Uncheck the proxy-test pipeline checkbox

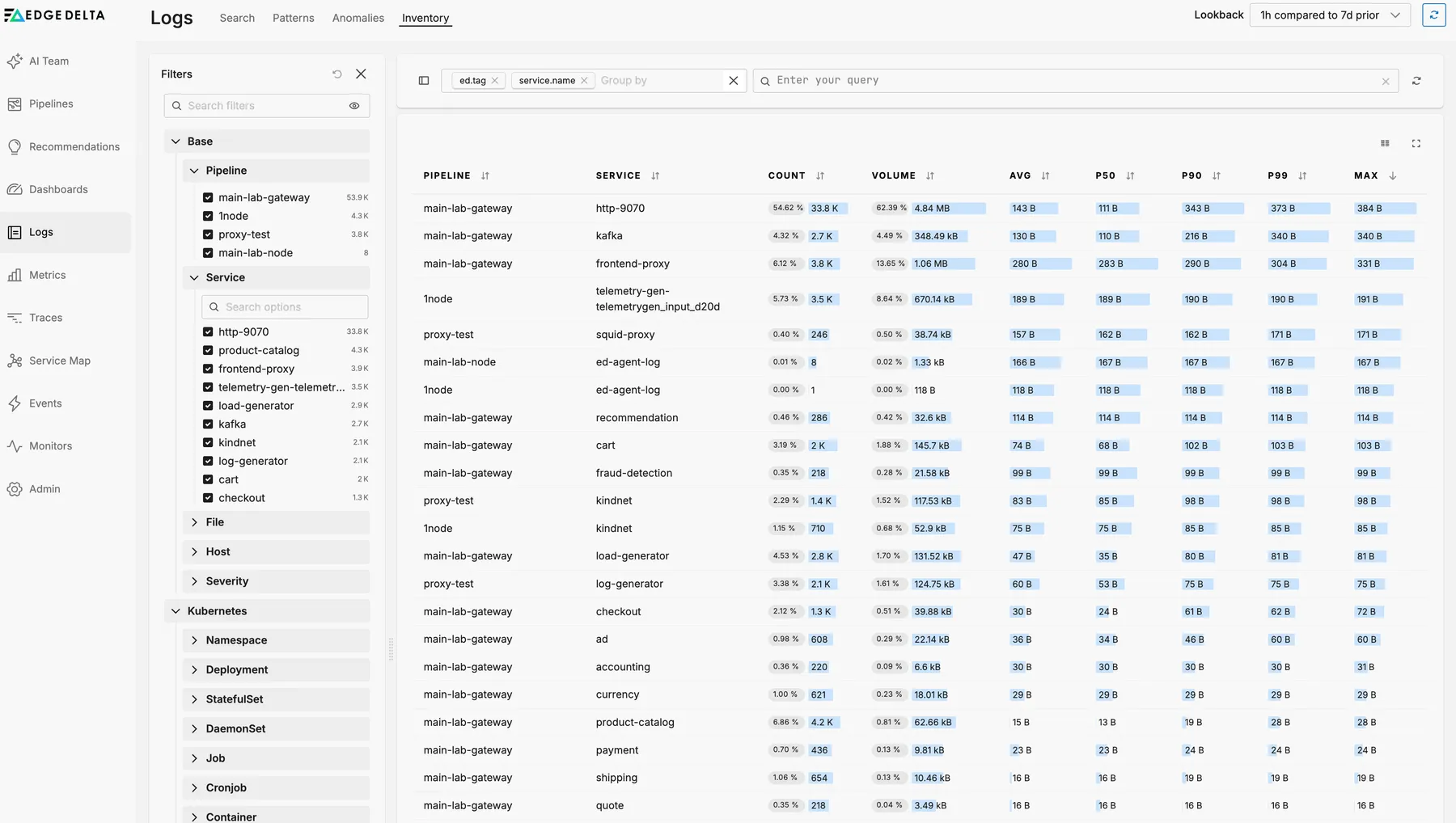208,235
